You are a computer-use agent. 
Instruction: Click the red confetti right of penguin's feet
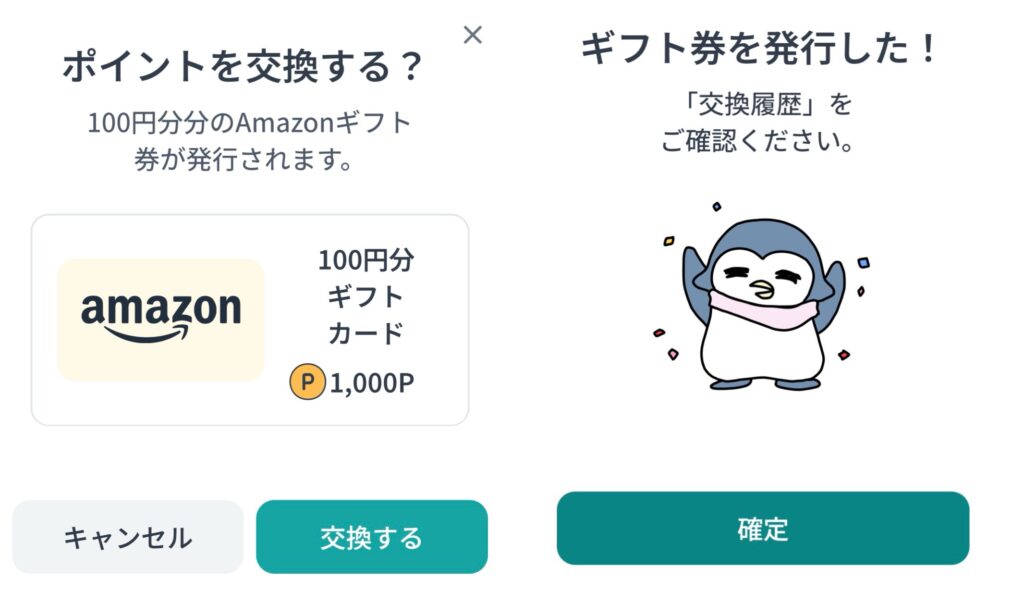(x=844, y=354)
